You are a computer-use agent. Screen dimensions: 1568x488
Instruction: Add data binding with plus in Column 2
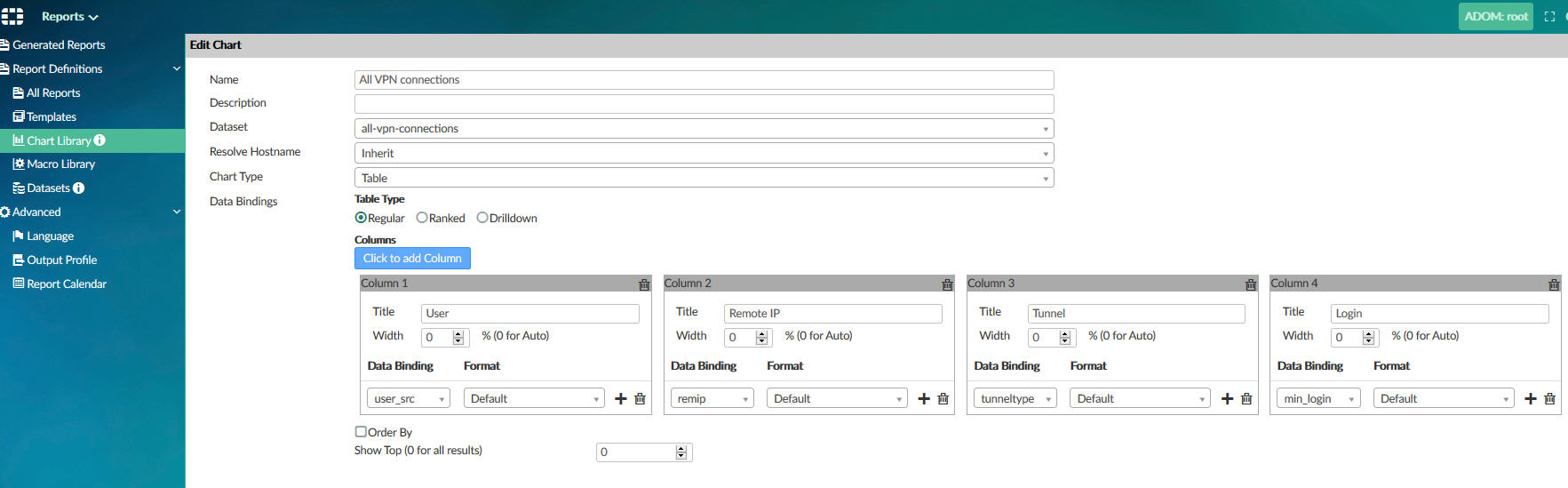coord(924,399)
